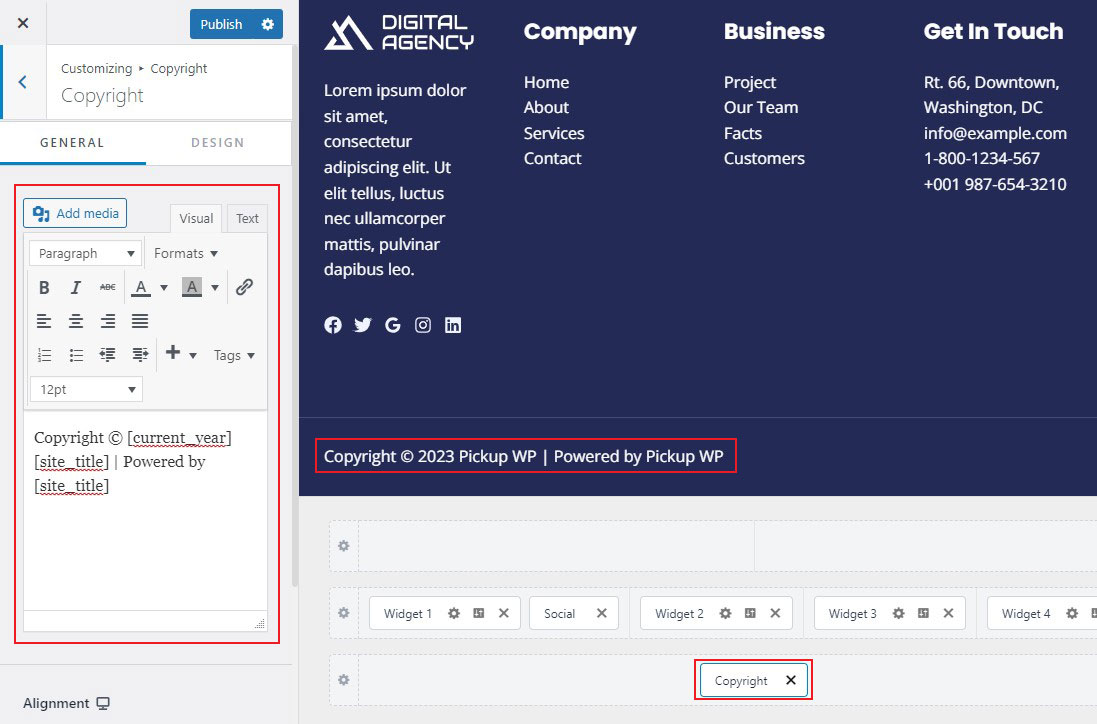Expand the background color picker arrow
Image resolution: width=1097 pixels, height=724 pixels.
tap(215, 288)
